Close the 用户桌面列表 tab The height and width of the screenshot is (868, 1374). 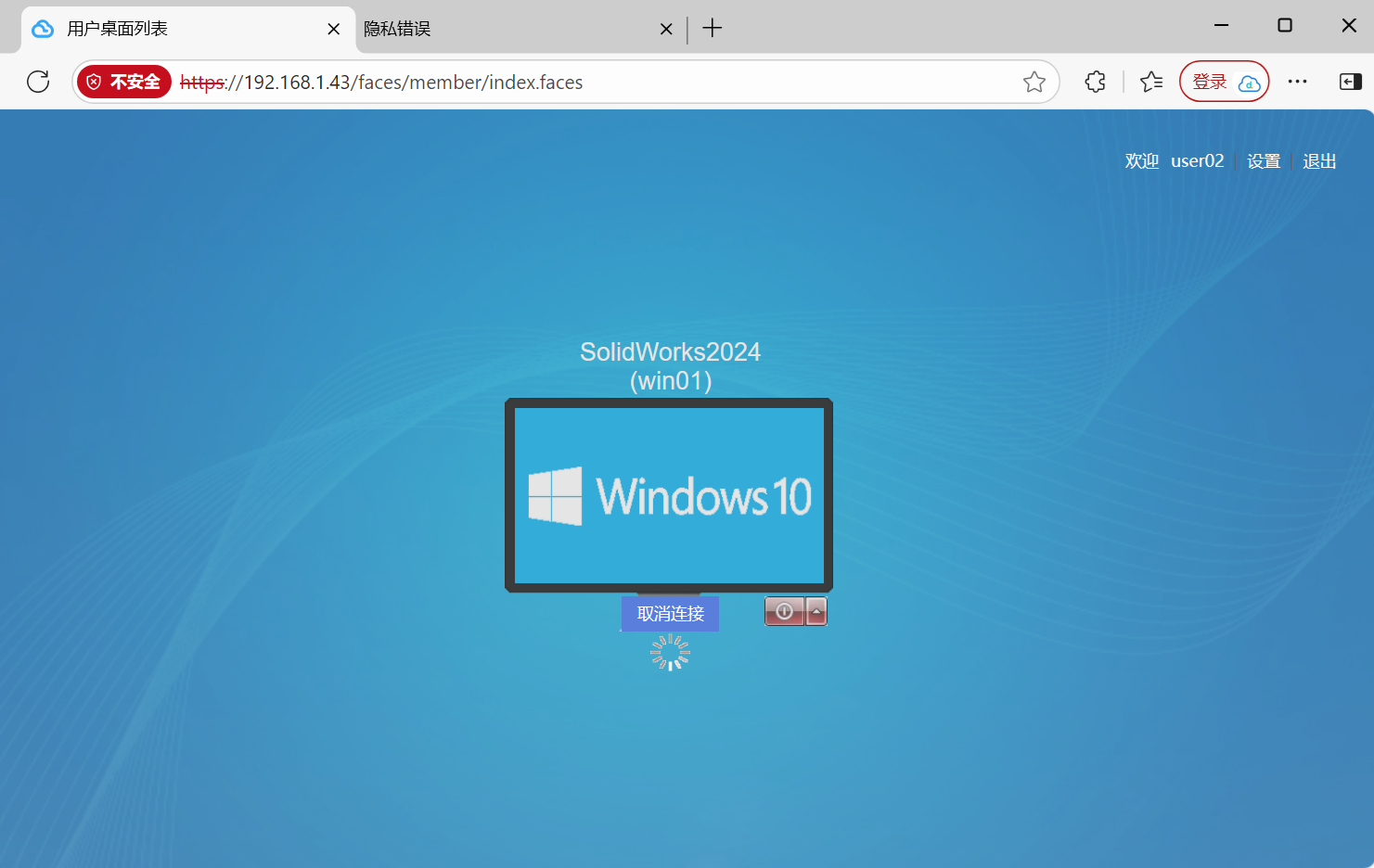click(x=334, y=29)
